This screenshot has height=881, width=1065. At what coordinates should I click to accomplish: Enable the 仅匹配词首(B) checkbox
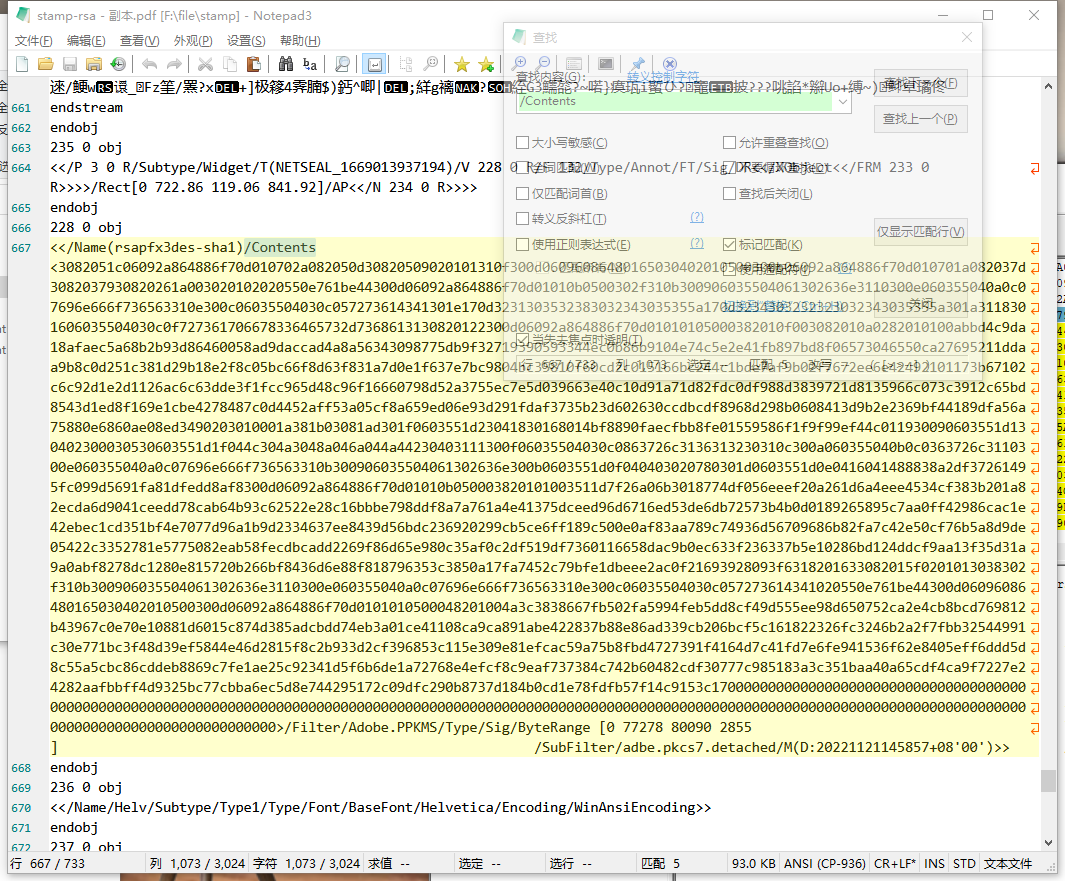point(522,194)
